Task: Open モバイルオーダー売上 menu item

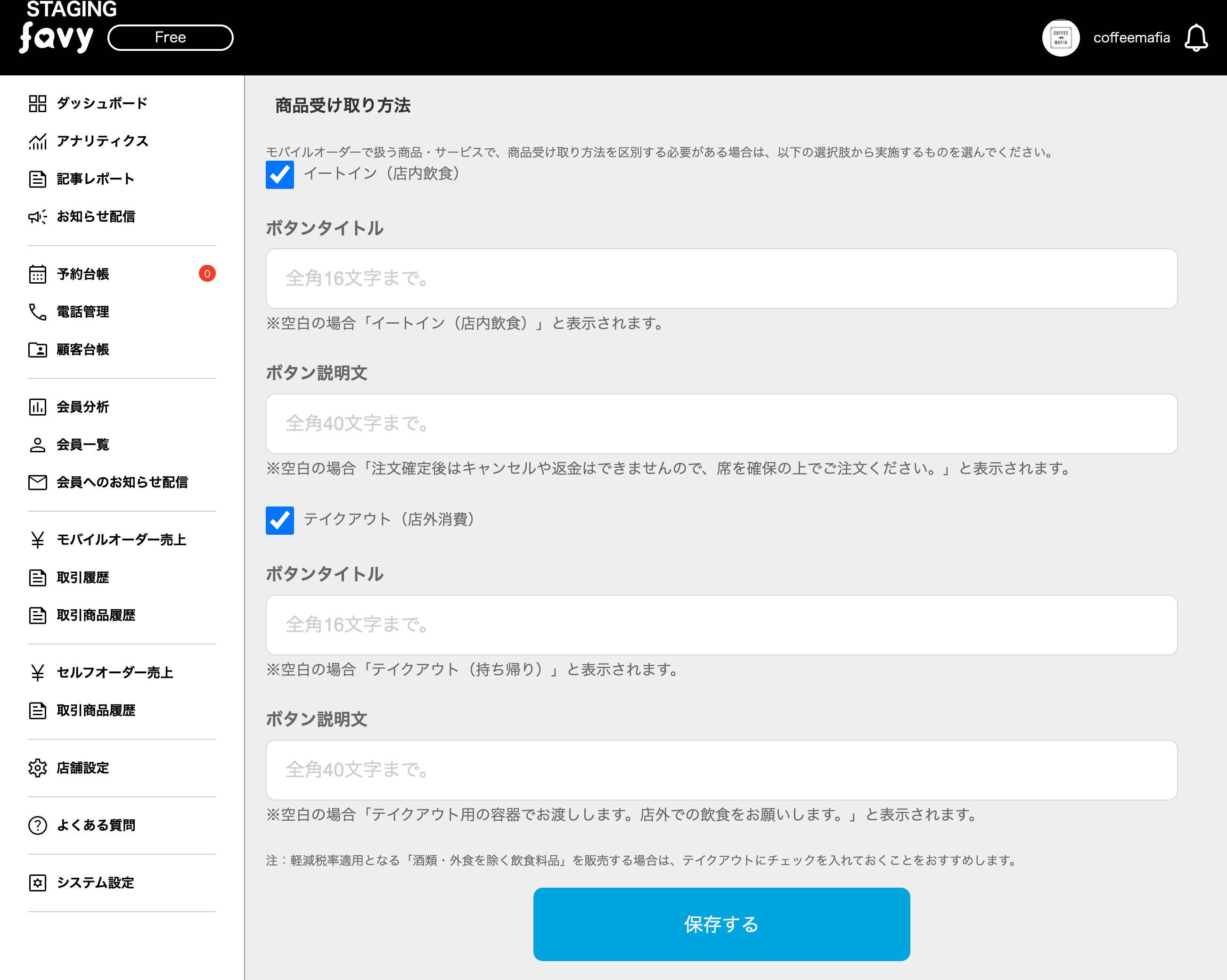Action: point(121,539)
